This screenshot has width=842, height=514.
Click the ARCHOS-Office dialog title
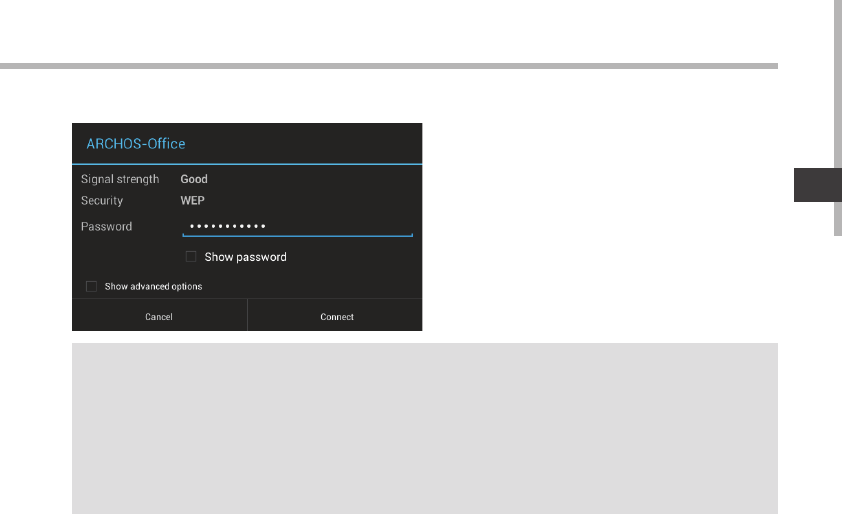coord(136,144)
